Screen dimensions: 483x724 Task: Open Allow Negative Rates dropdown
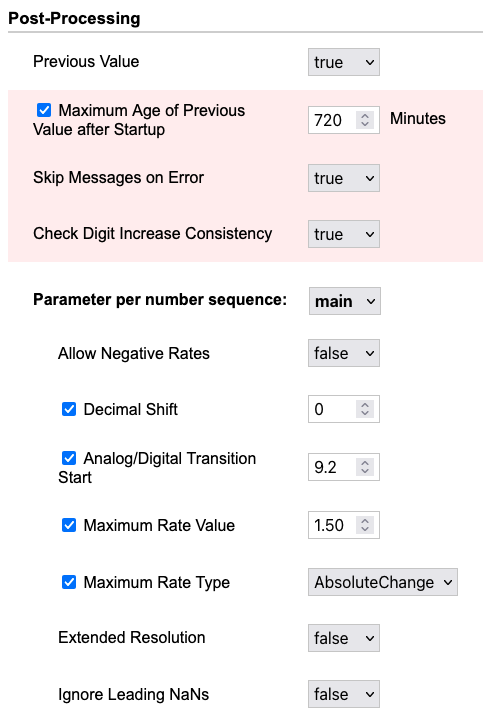click(344, 353)
